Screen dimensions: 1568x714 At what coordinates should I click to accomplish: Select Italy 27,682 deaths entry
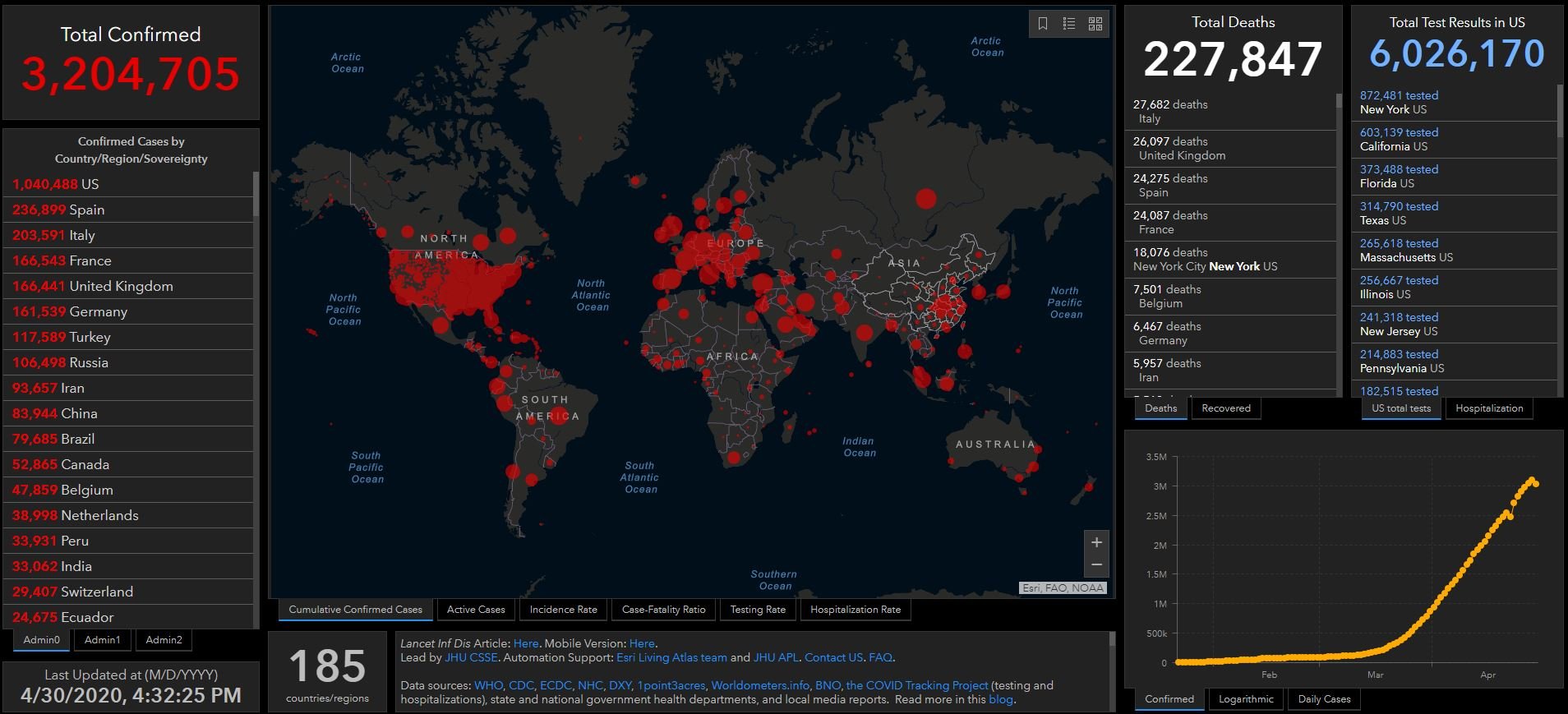pyautogui.click(x=1230, y=111)
